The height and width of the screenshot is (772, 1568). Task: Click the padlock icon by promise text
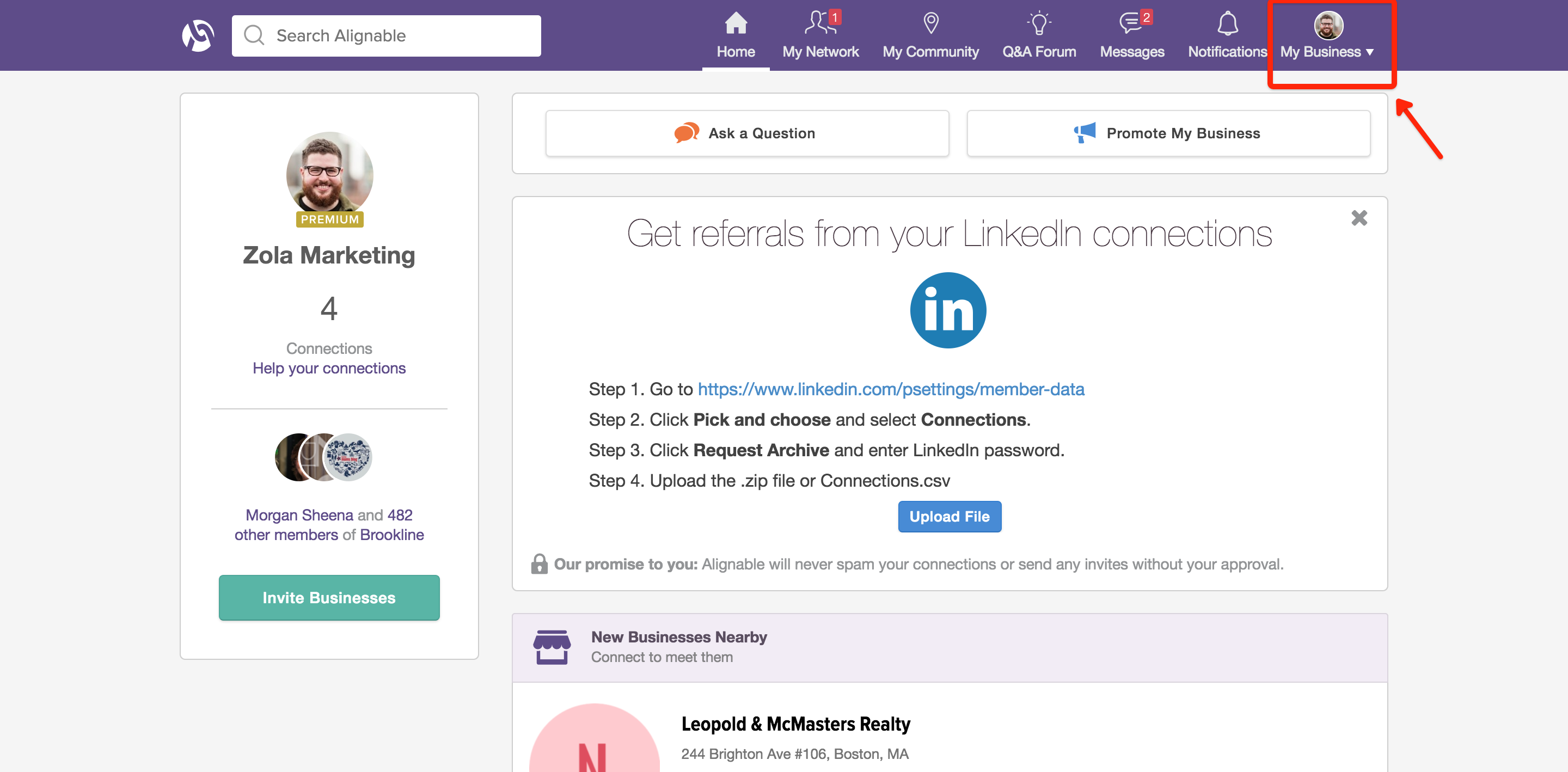pyautogui.click(x=538, y=564)
